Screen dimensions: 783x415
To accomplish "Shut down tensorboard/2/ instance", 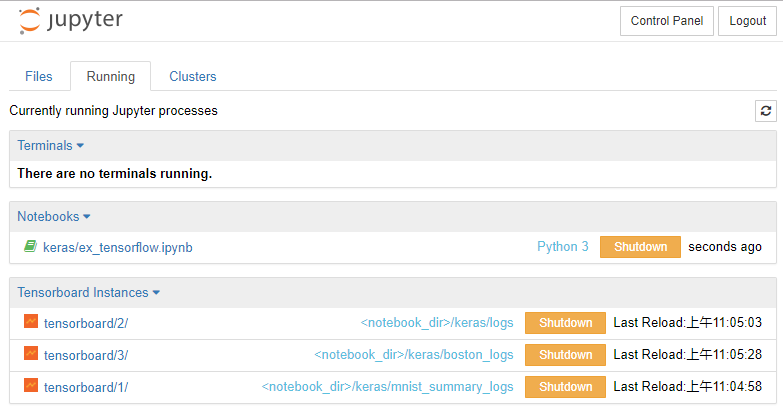I will [x=565, y=323].
